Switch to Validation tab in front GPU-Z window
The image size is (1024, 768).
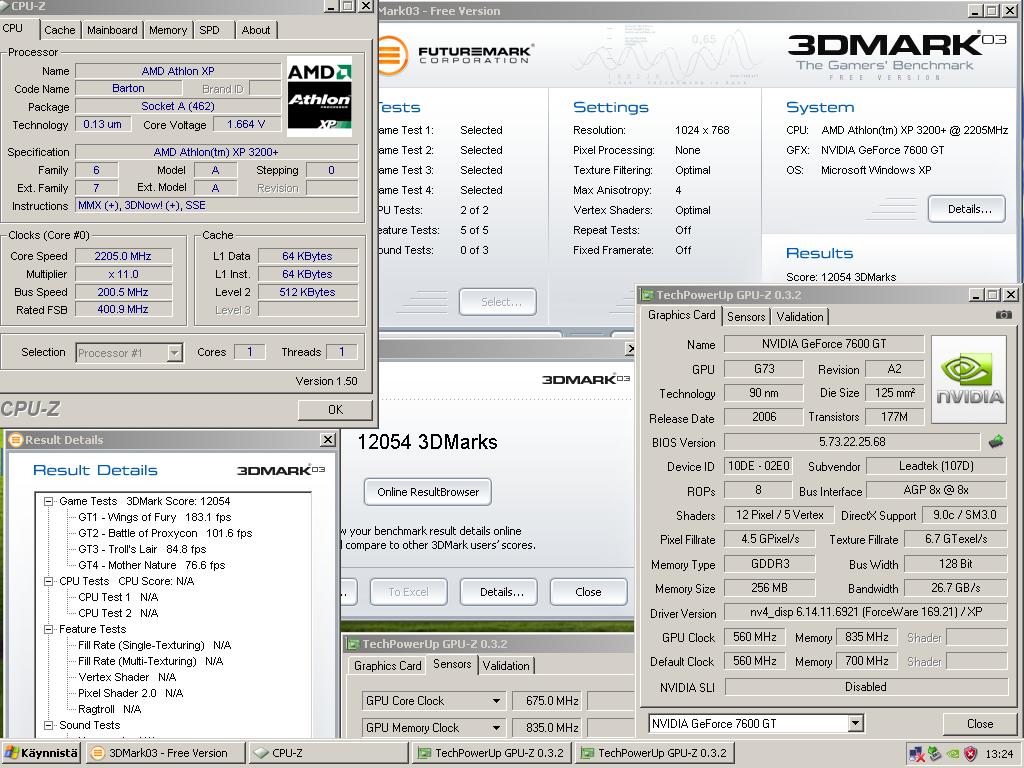[799, 317]
